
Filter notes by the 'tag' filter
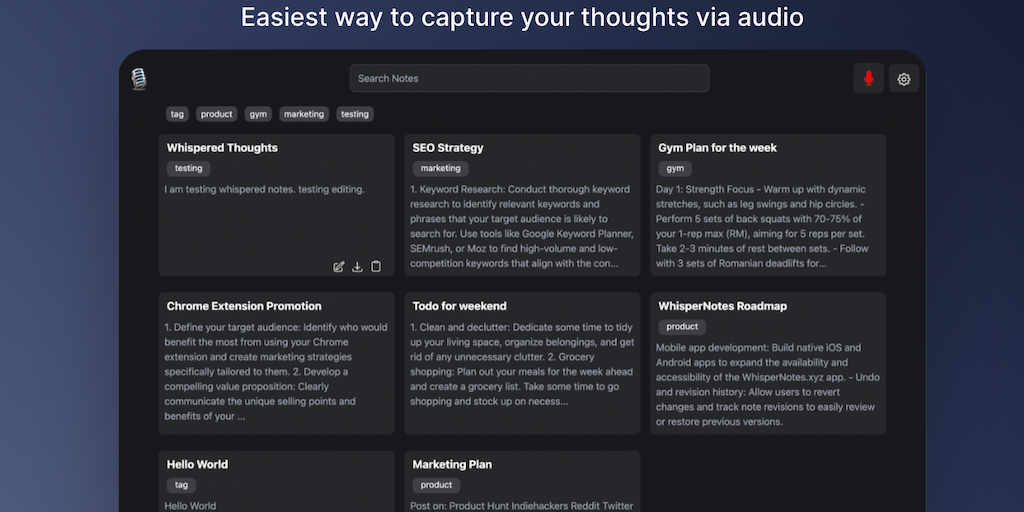point(177,114)
